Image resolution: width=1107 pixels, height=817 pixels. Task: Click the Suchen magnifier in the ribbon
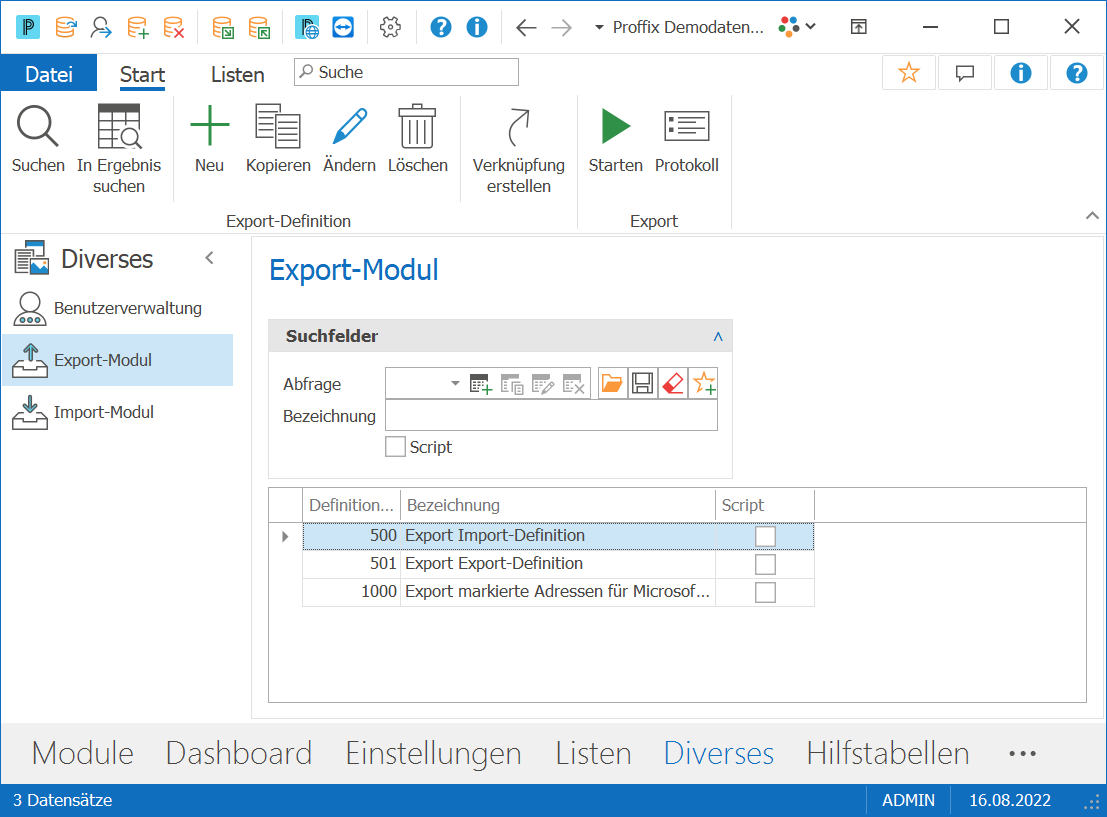[38, 127]
